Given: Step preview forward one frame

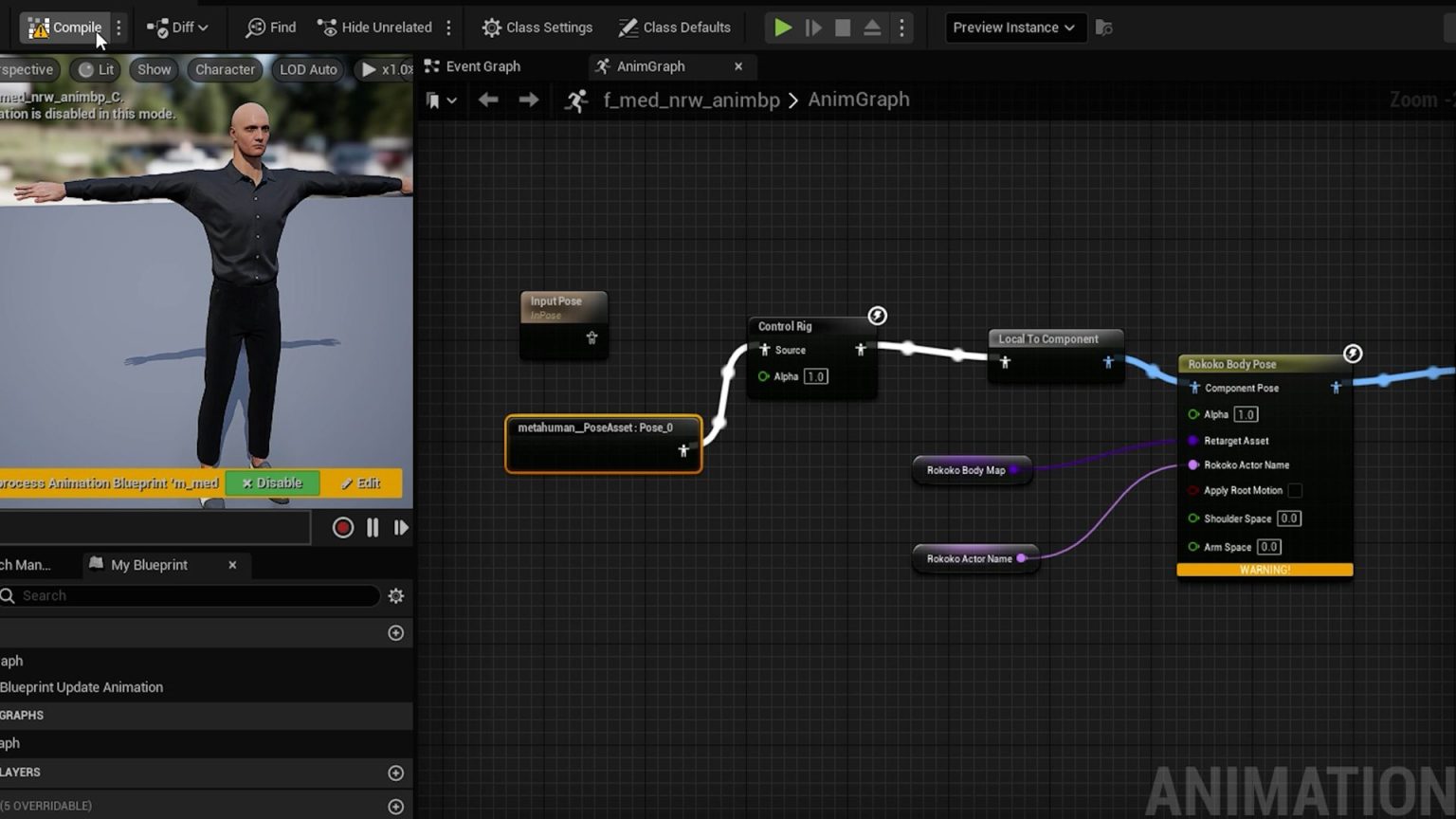Looking at the screenshot, I should pos(401,528).
